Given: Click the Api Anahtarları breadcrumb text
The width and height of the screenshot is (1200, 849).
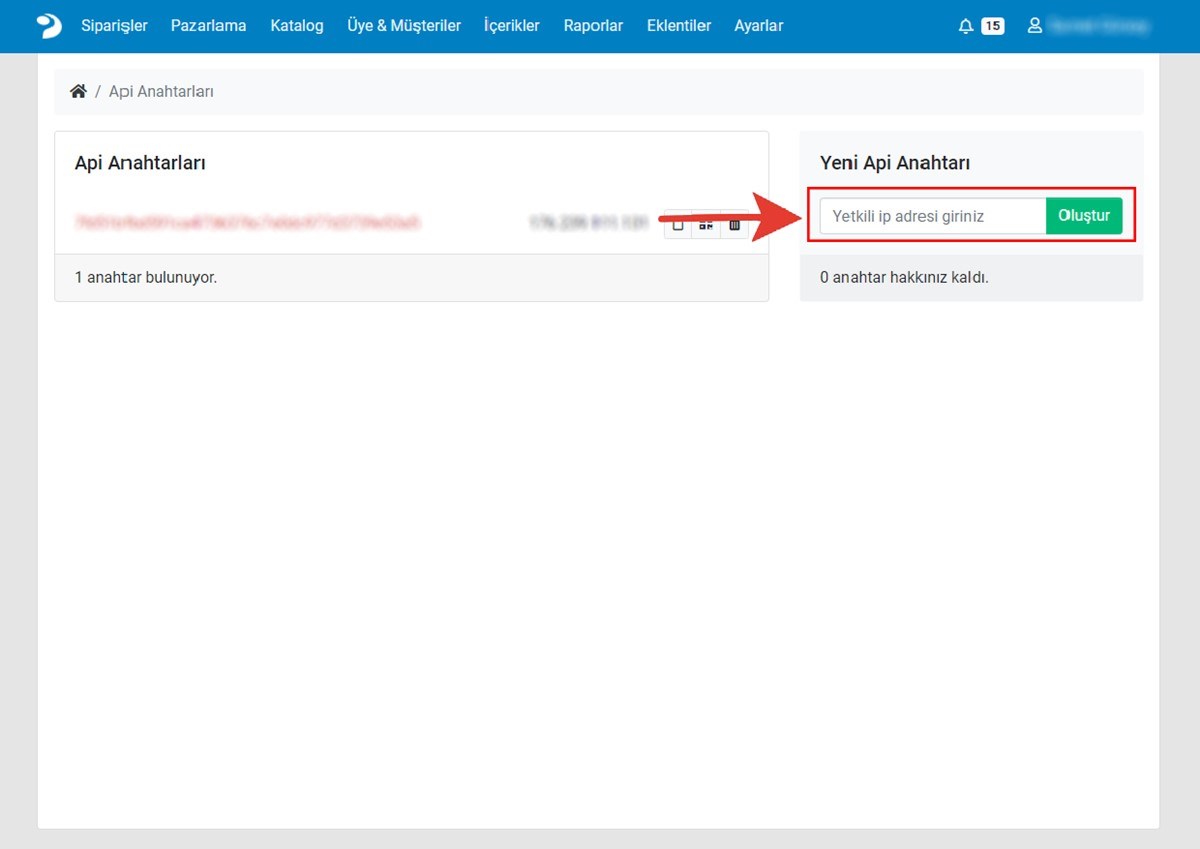Looking at the screenshot, I should click(x=161, y=91).
